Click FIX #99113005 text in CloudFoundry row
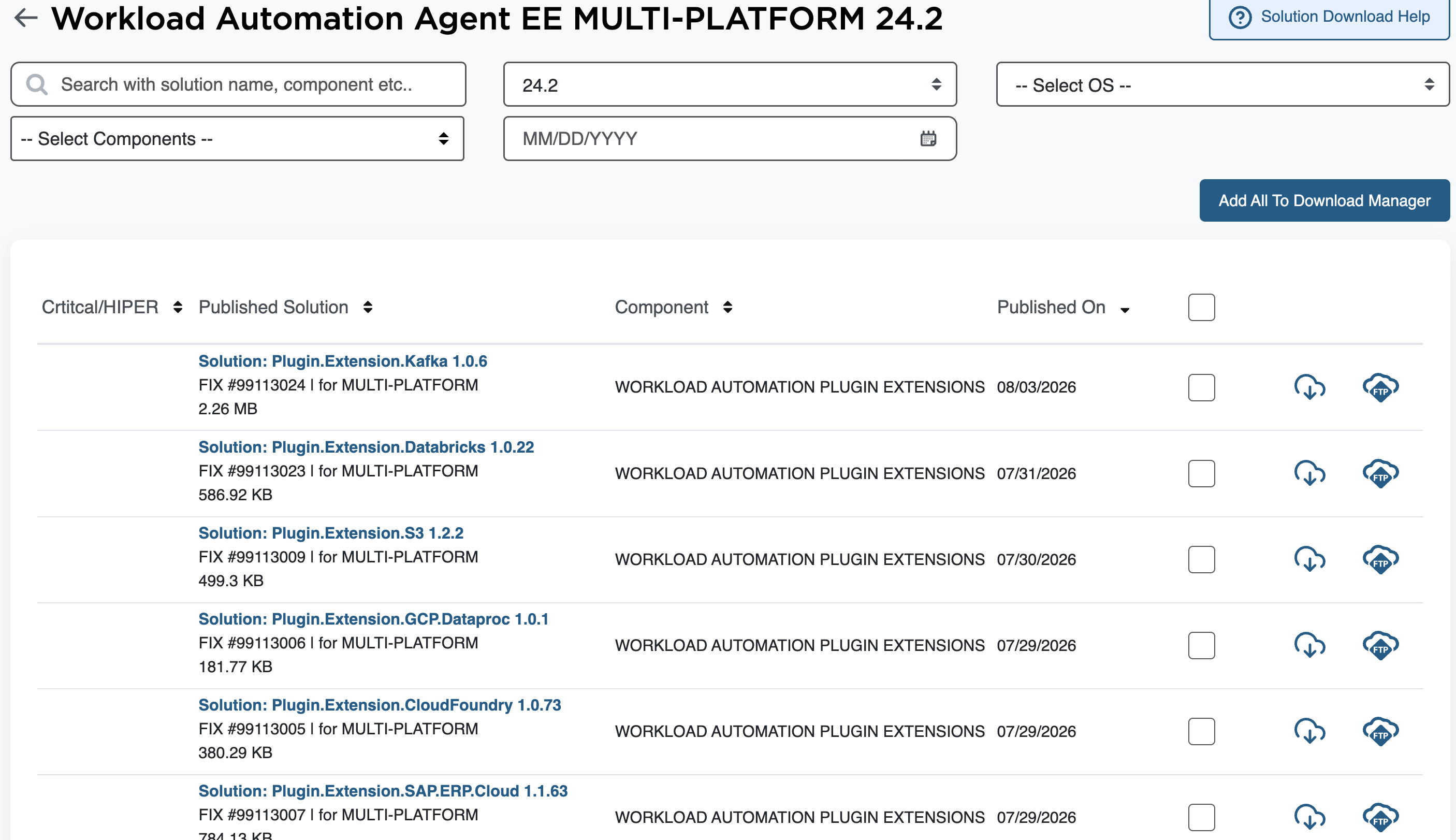This screenshot has height=840, width=1456. pyautogui.click(x=252, y=729)
